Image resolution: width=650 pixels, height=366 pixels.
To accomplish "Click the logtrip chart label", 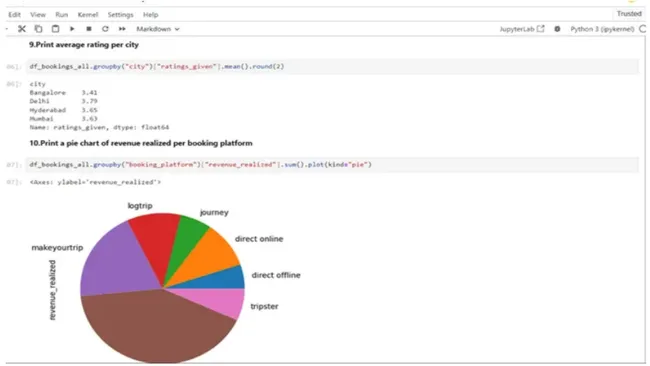I will click(140, 206).
